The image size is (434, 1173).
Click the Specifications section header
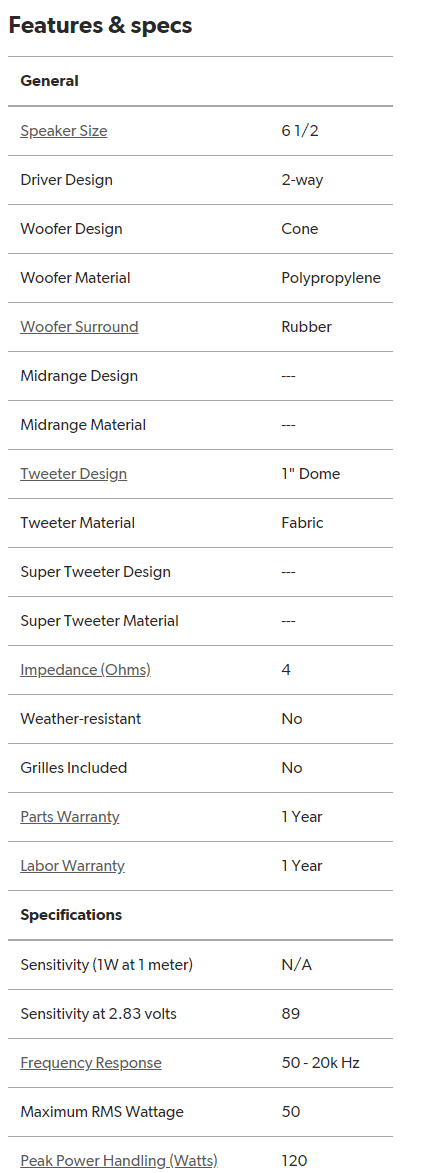coord(71,915)
